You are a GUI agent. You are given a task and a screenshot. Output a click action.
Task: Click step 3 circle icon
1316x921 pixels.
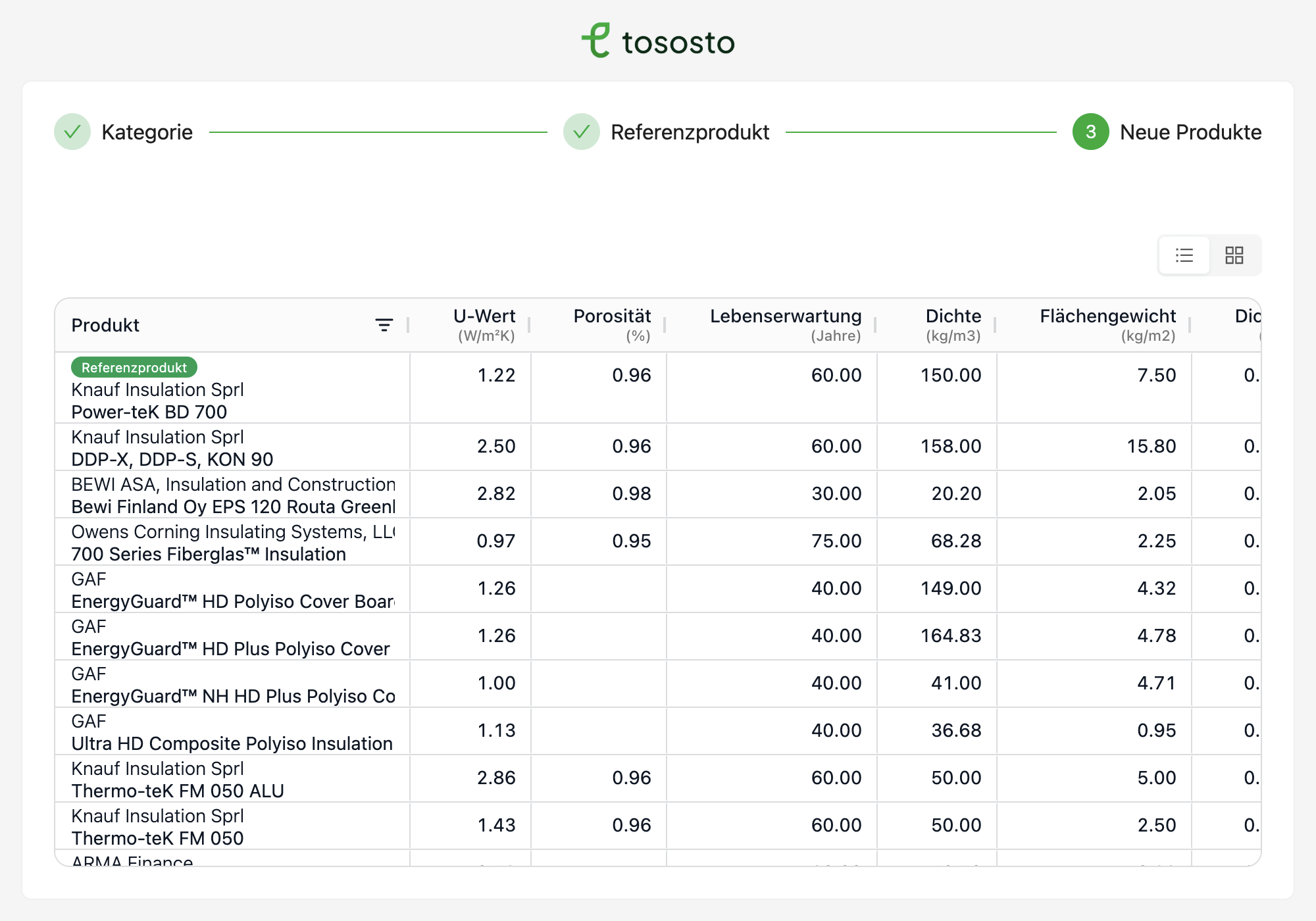1090,132
